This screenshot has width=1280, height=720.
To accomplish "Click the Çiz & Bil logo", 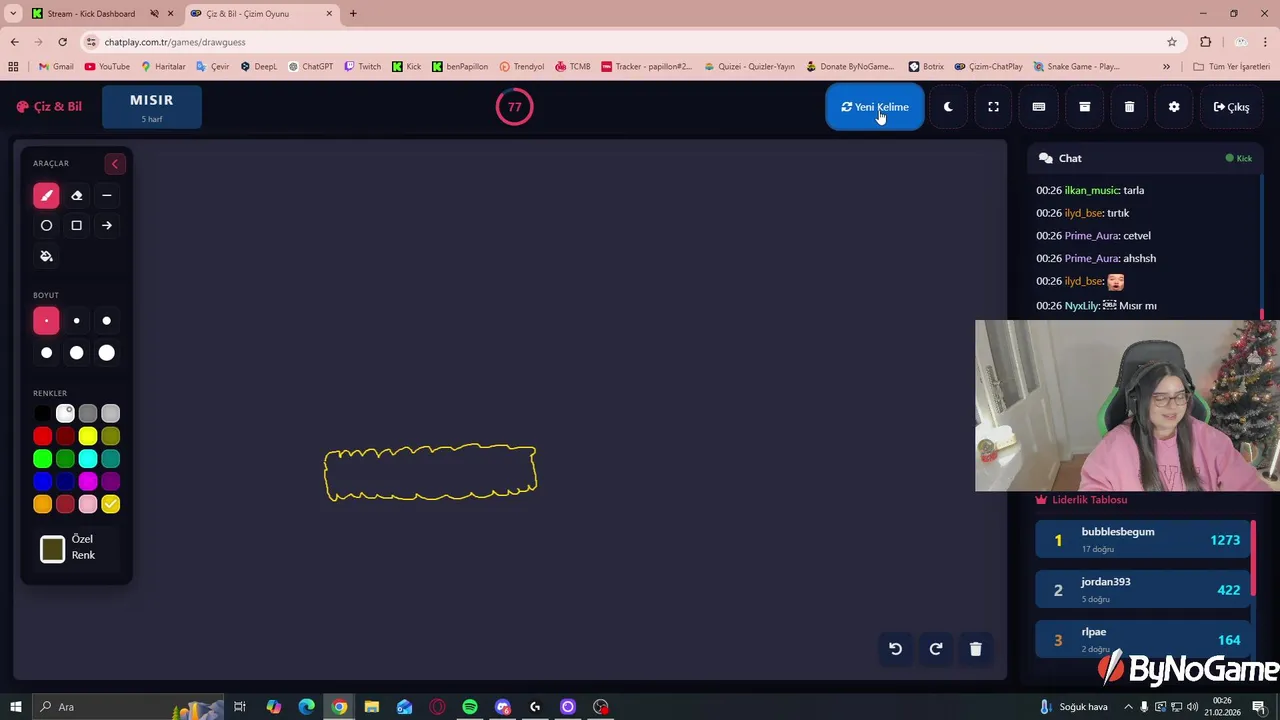I will [49, 107].
